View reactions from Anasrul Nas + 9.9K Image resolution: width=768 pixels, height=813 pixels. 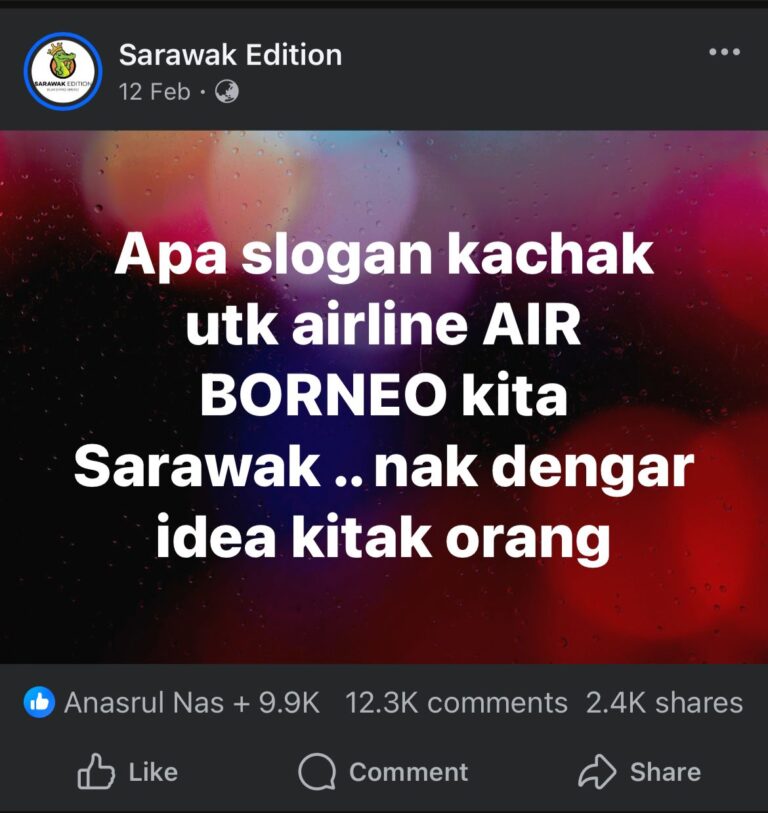(x=191, y=703)
